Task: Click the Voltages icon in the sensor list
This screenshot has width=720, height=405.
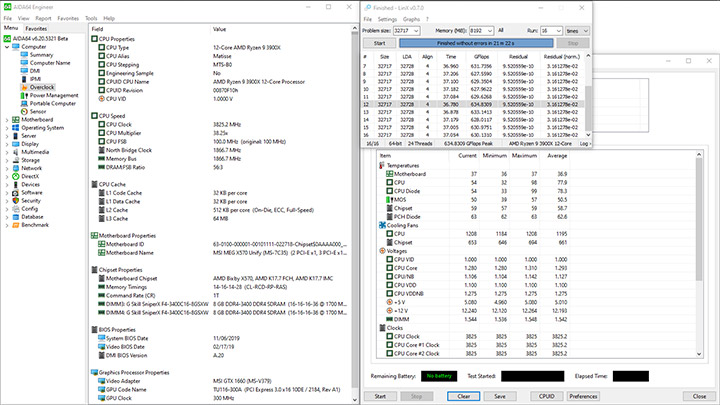Action: [x=382, y=251]
